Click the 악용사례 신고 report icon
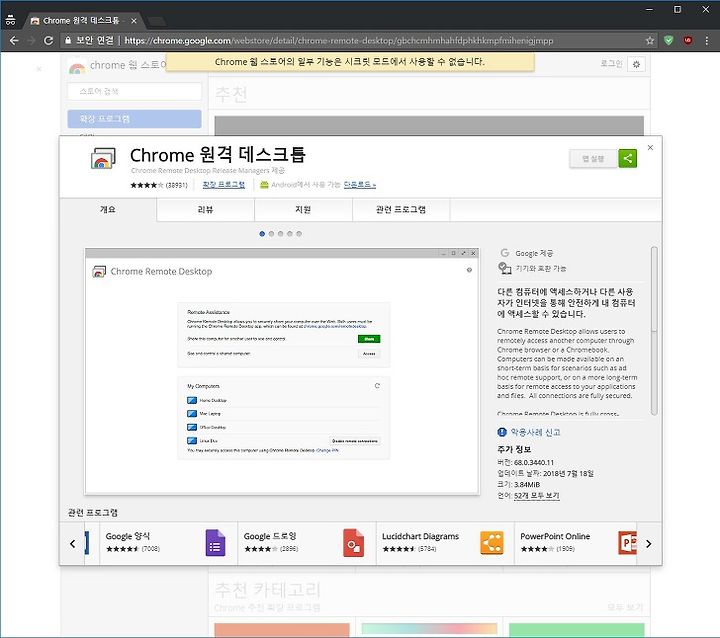This screenshot has height=638, width=720. pos(502,432)
